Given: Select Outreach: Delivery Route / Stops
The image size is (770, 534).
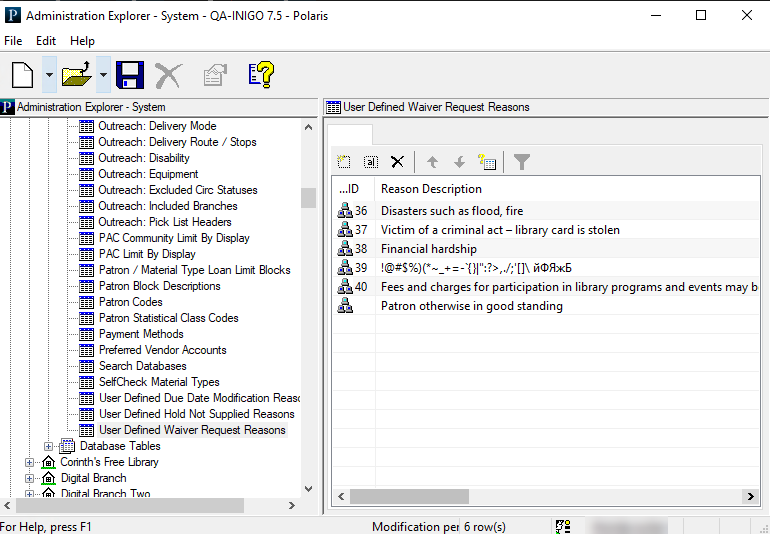Looking at the screenshot, I should (x=177, y=142).
